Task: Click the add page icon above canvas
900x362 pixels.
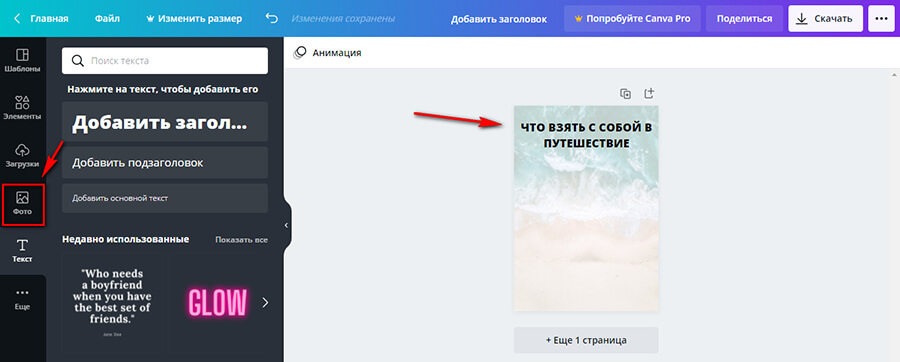Action: pos(649,93)
